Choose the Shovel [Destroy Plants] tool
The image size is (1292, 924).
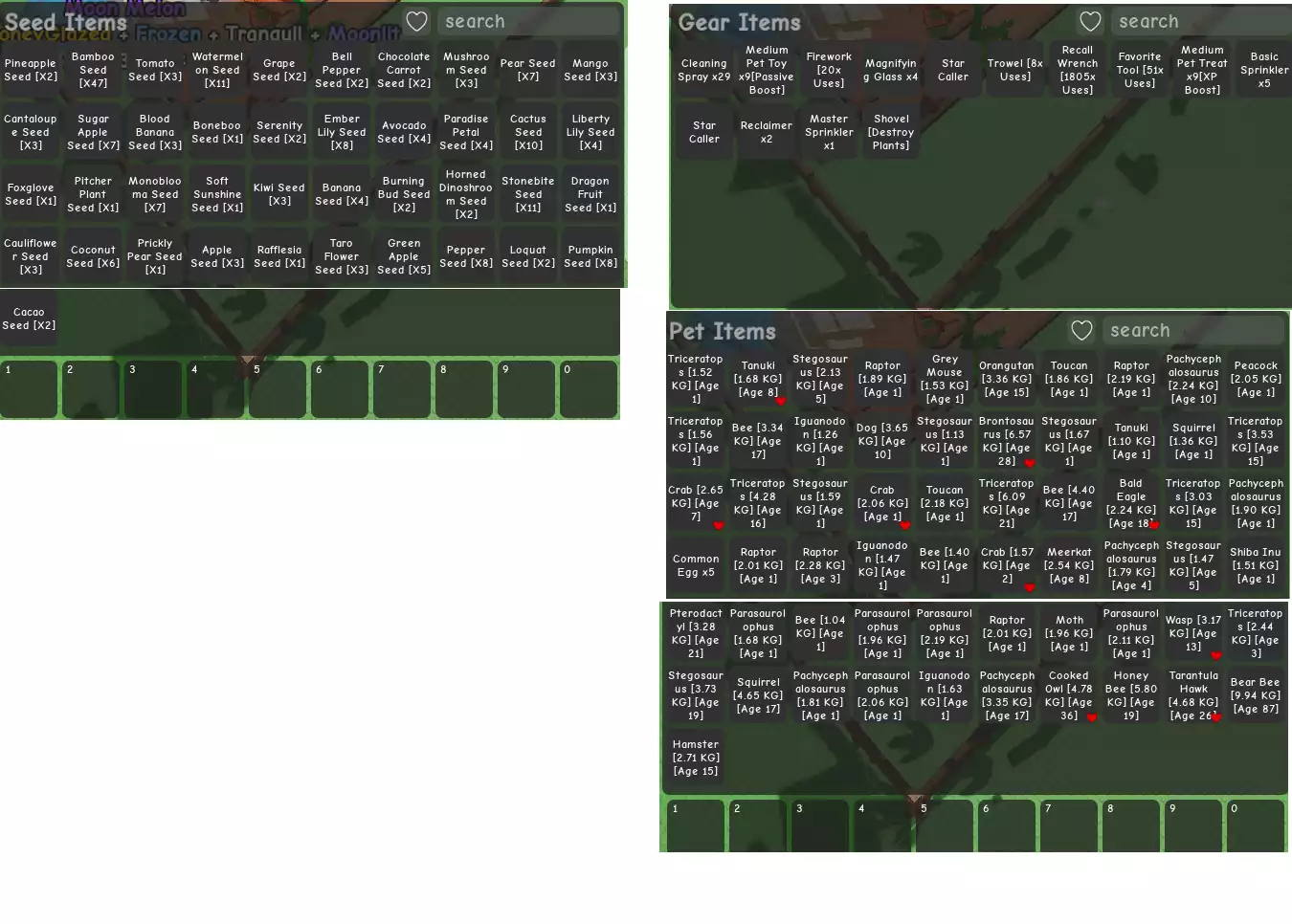pos(891,132)
